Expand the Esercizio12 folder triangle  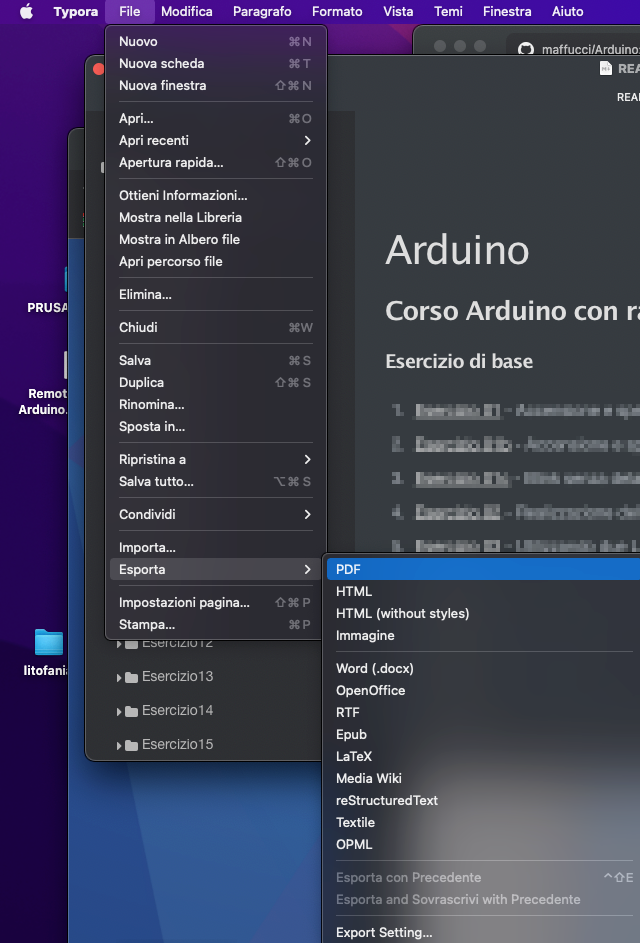tap(119, 643)
